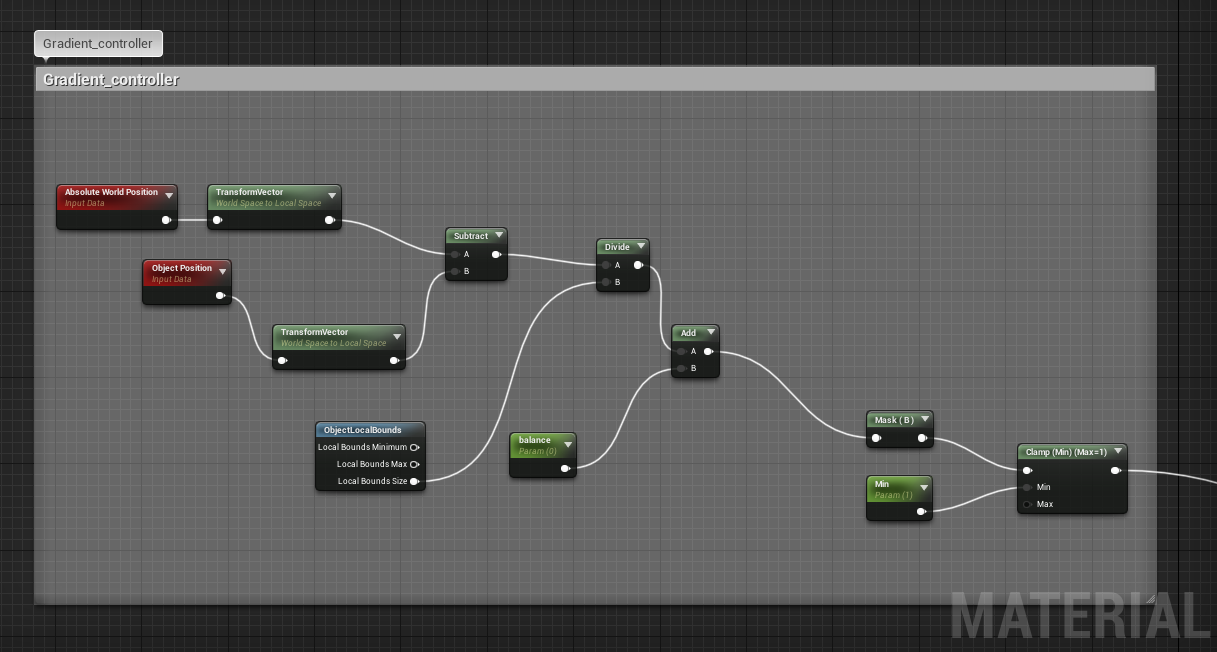This screenshot has height=652, width=1217.
Task: Click the Divide node A input pin
Action: click(x=606, y=265)
